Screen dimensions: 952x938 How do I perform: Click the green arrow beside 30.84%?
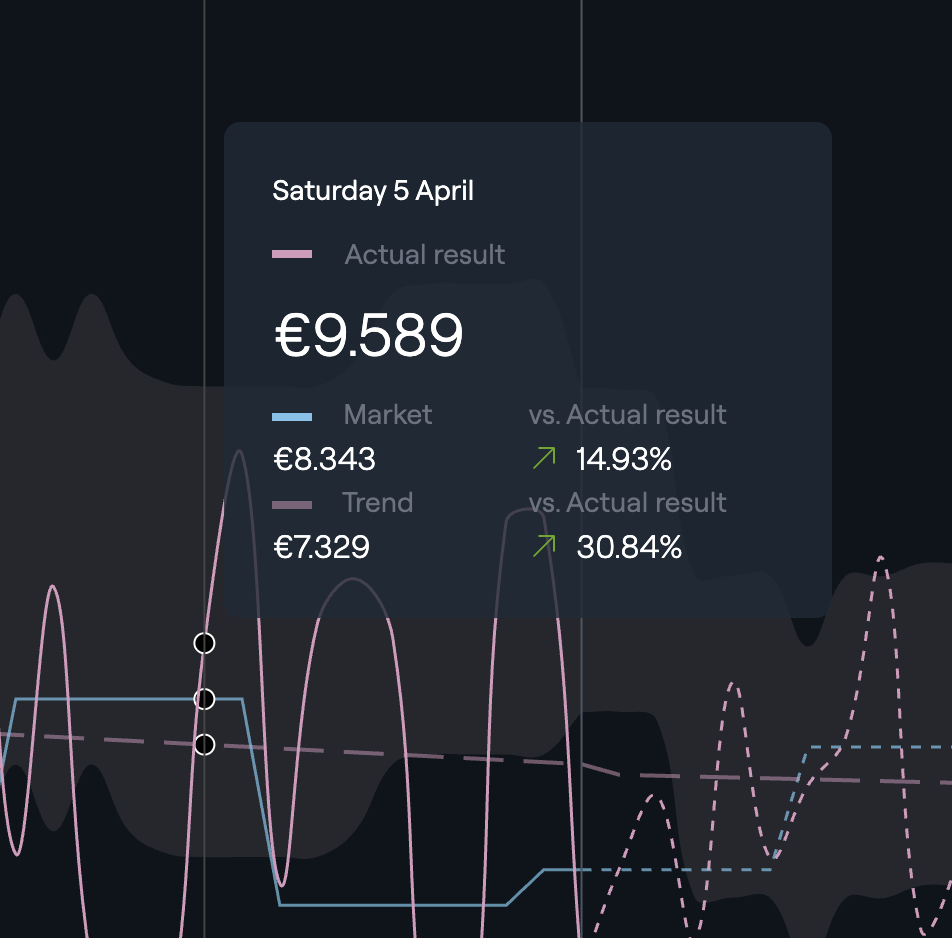(x=544, y=546)
